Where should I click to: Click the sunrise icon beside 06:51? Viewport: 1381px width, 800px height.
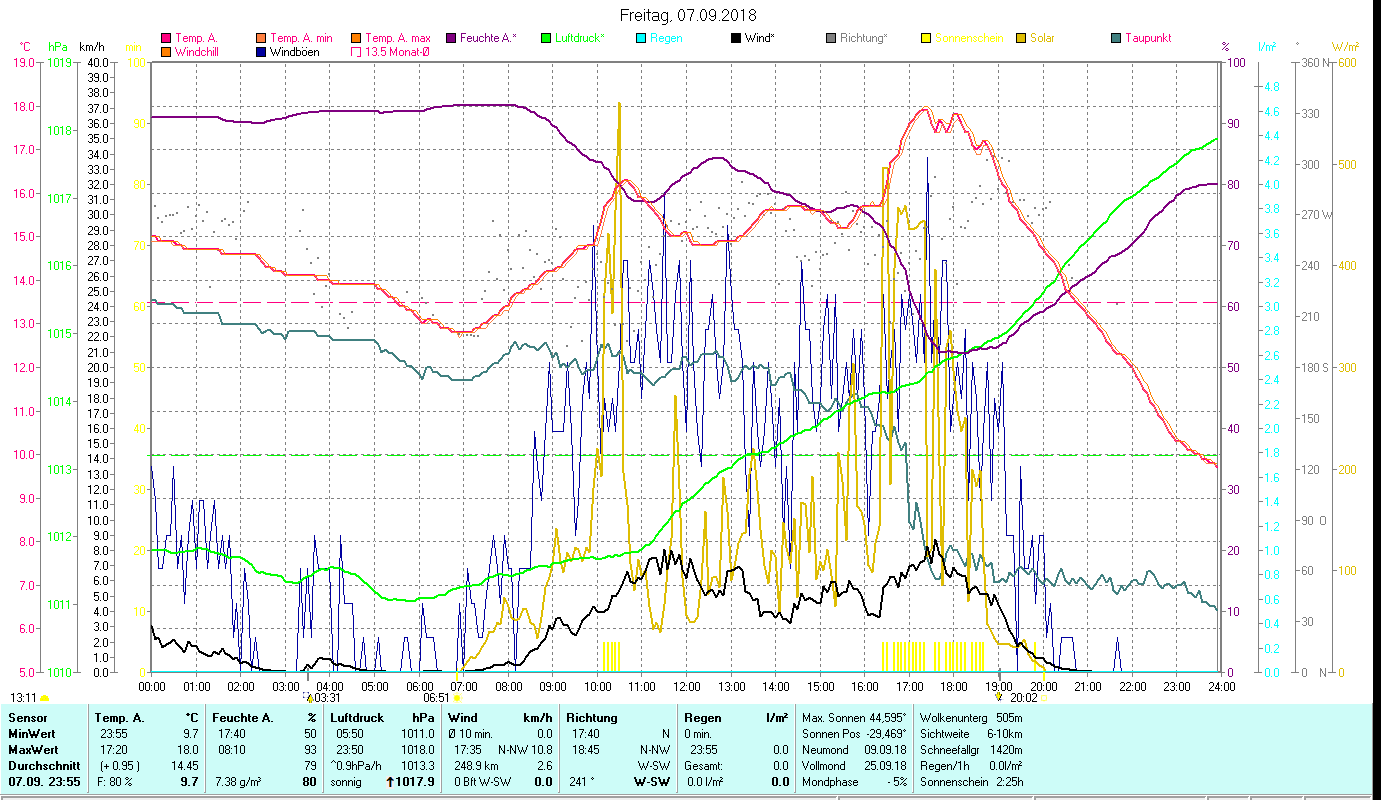pyautogui.click(x=456, y=698)
